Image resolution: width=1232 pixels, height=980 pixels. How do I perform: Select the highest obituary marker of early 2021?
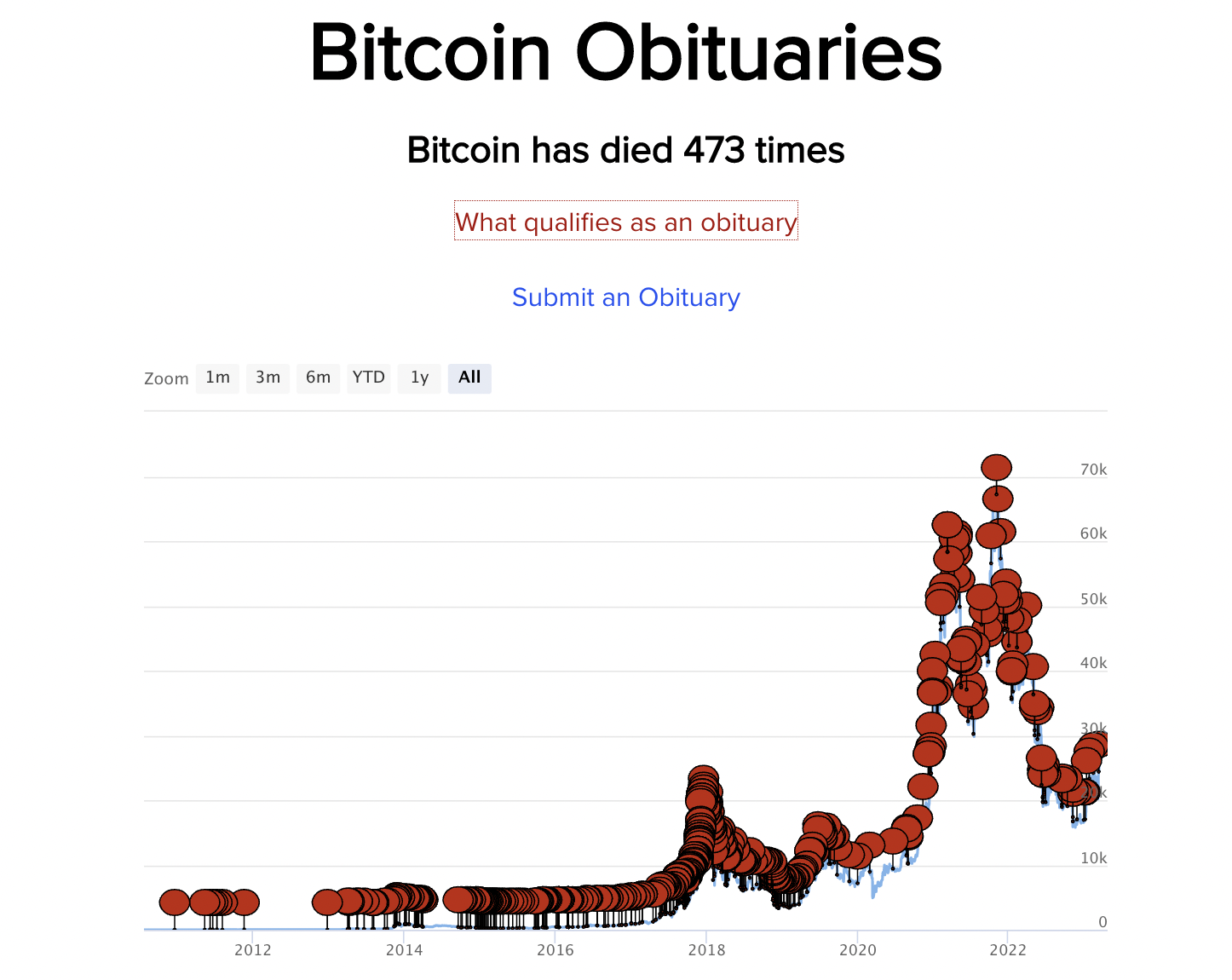tap(947, 524)
